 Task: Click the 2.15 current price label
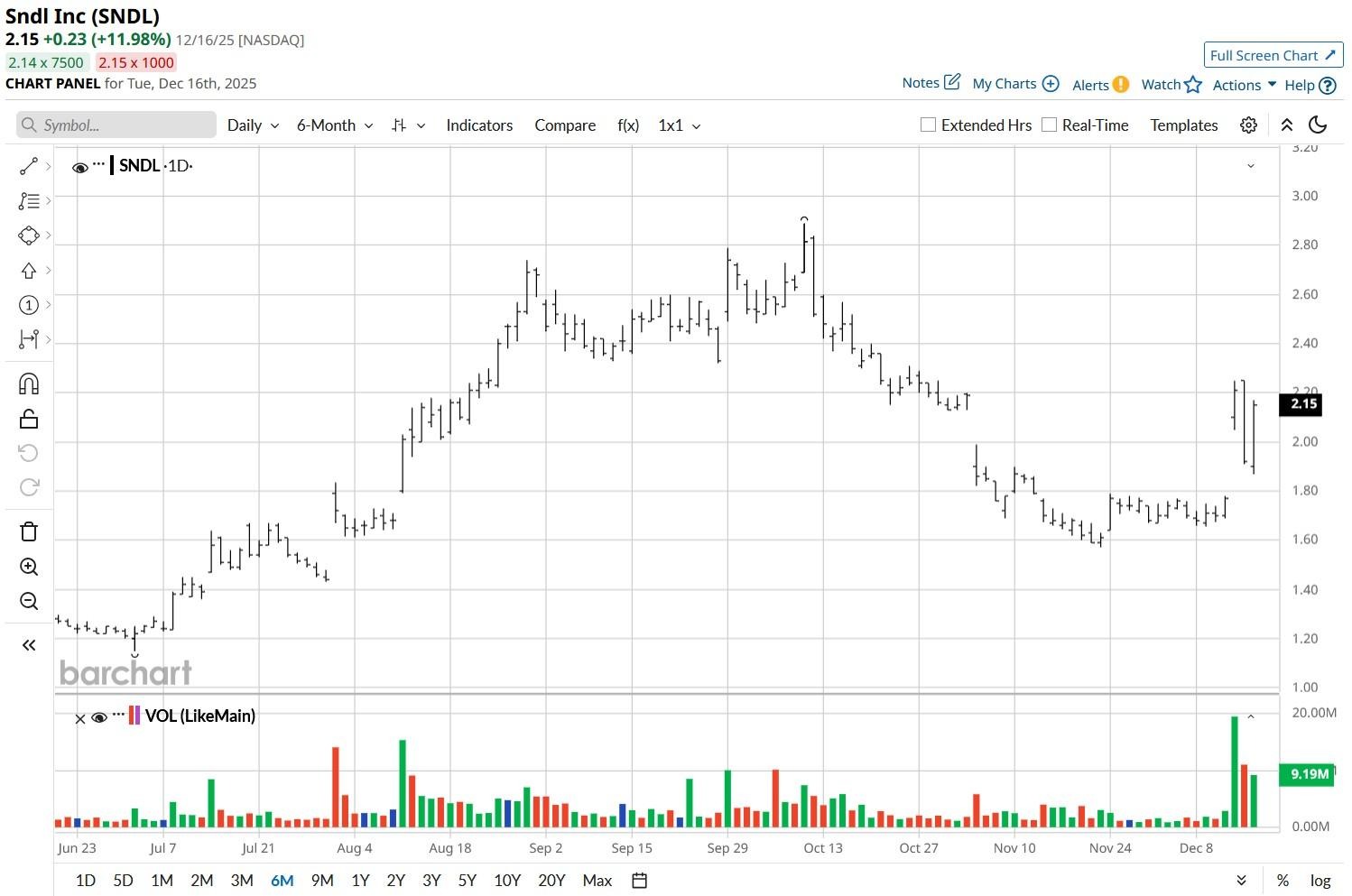1301,404
